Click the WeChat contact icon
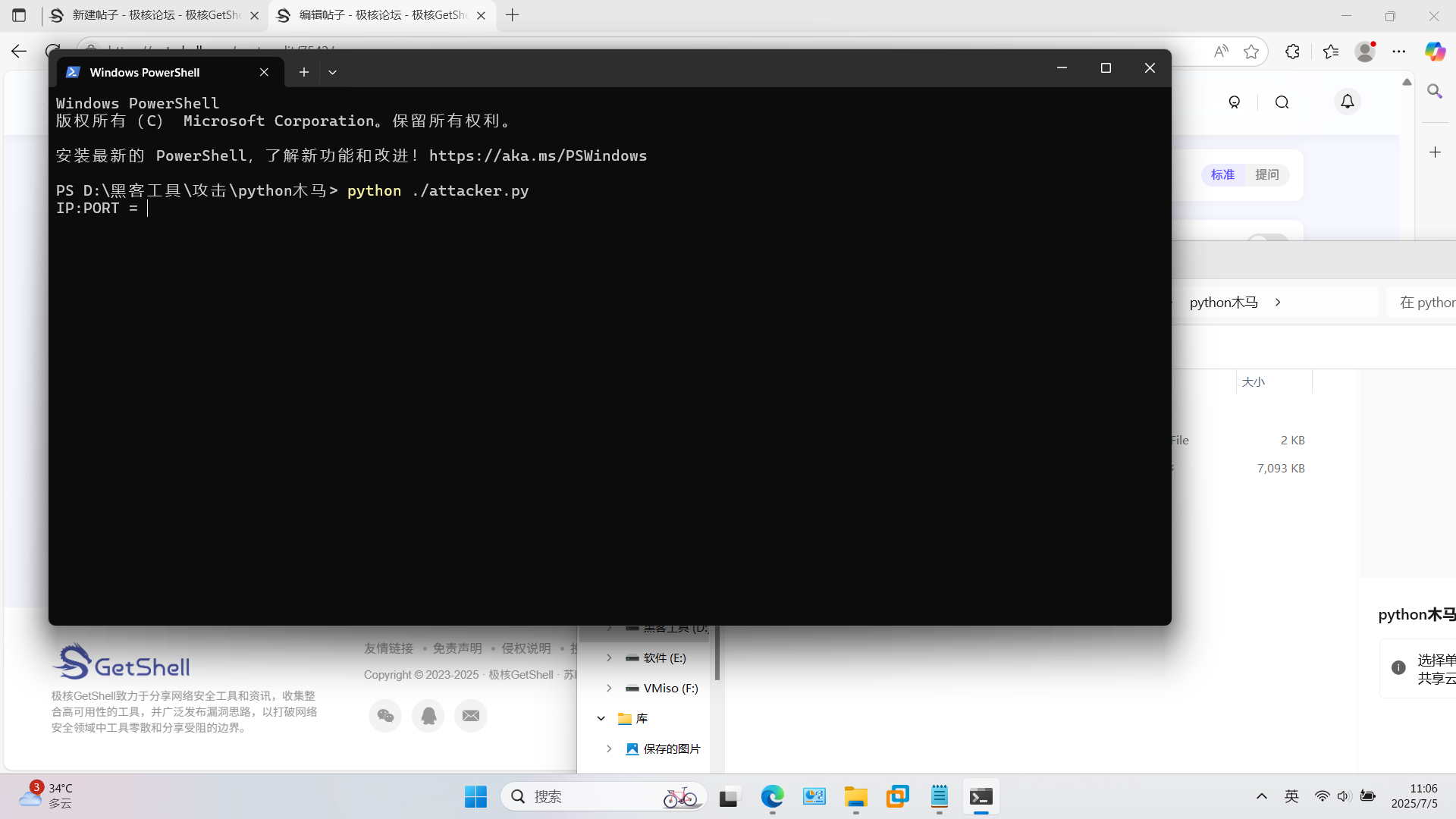 385,716
